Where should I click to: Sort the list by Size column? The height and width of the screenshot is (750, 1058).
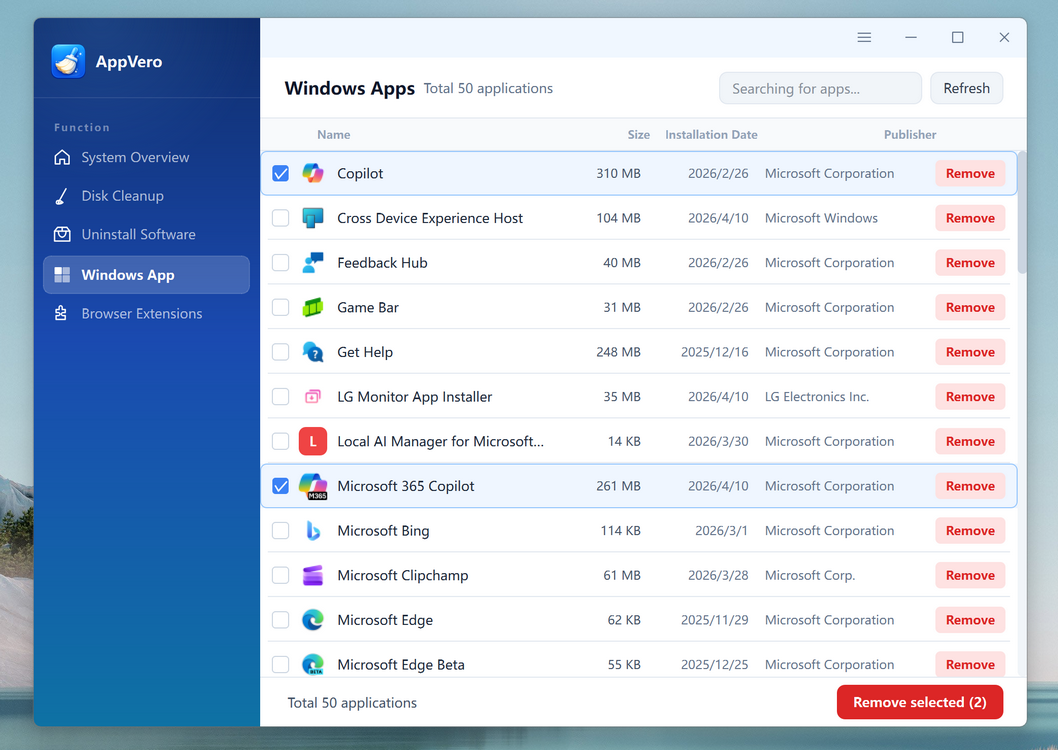point(638,135)
